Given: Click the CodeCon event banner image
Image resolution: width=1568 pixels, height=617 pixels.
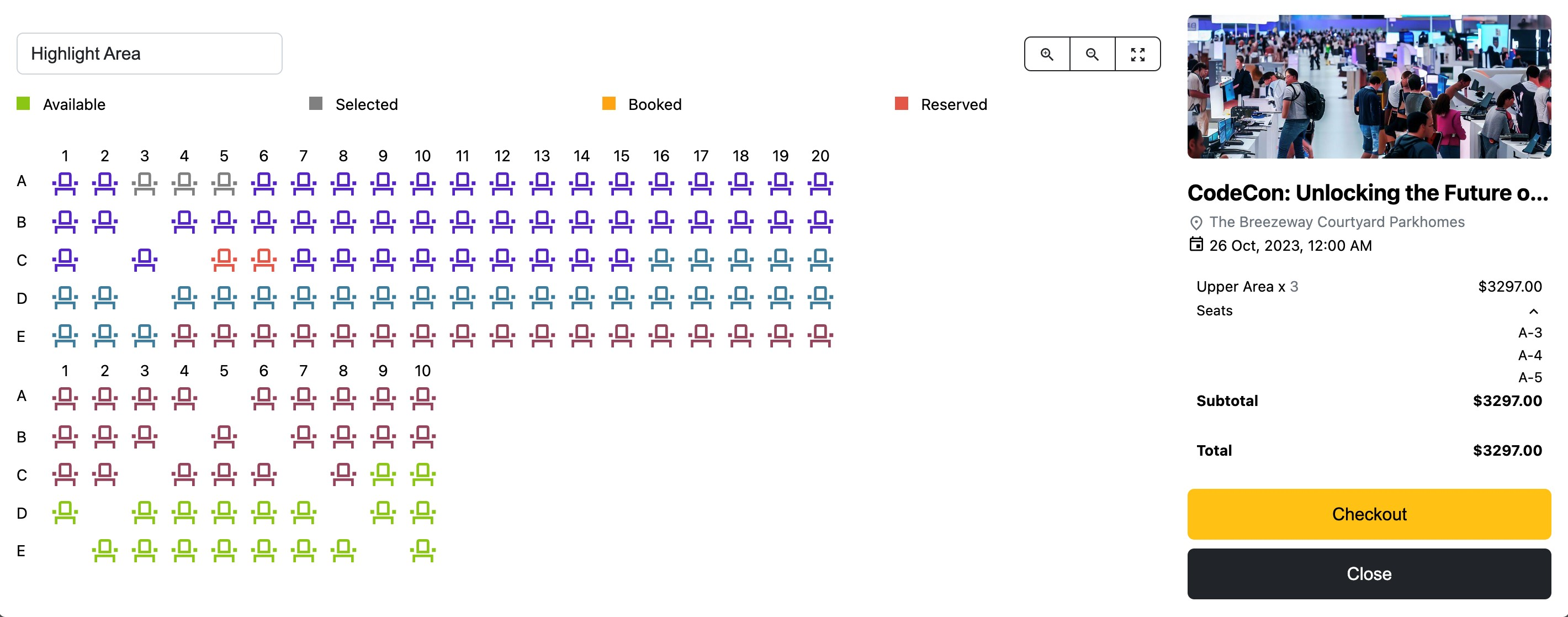Looking at the screenshot, I should tap(1368, 87).
